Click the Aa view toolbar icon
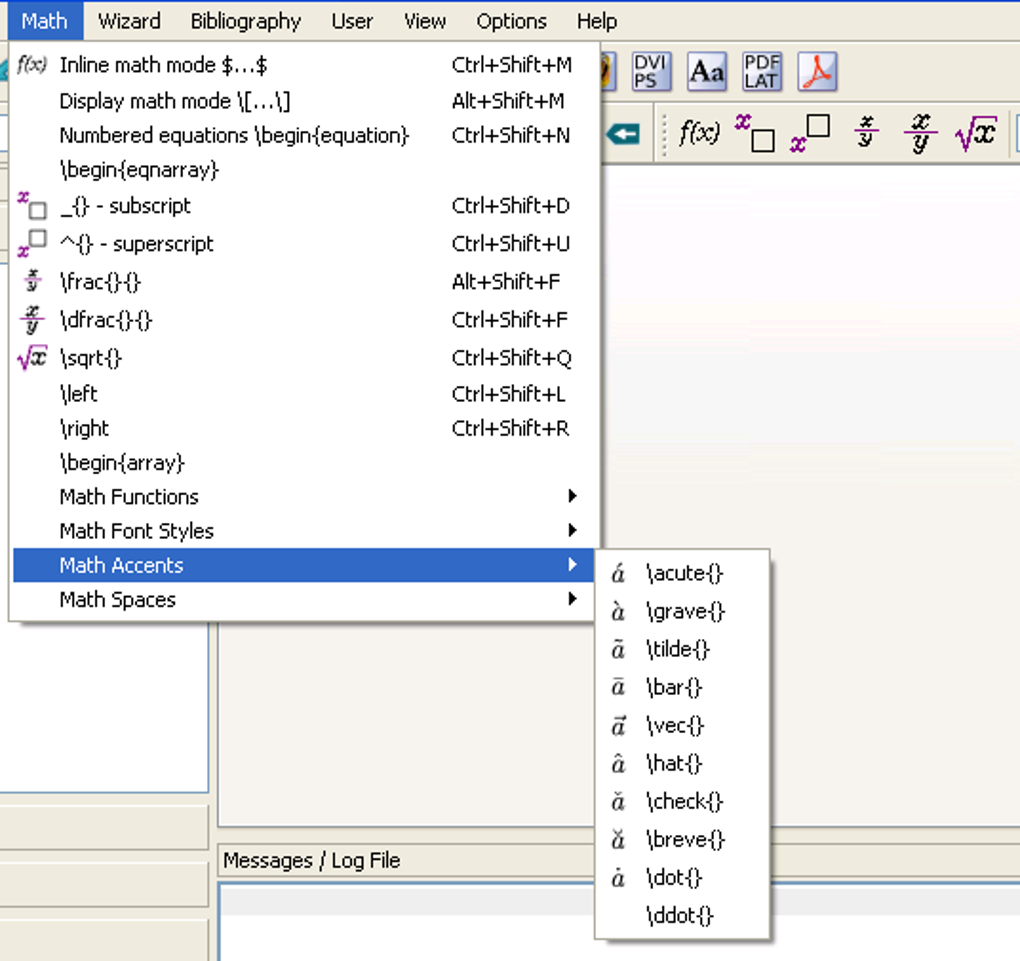Screen dimensions: 1020x961 706,71
